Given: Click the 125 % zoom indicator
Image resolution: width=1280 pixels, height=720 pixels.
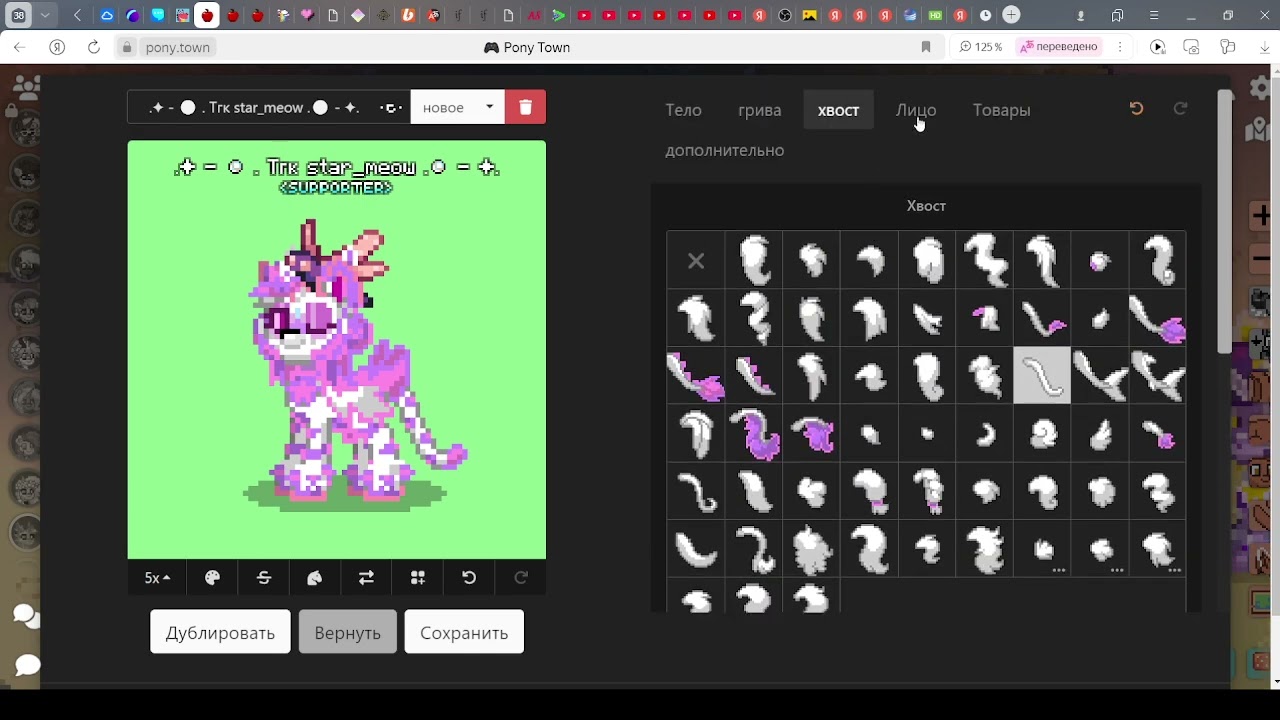Looking at the screenshot, I should pyautogui.click(x=980, y=47).
